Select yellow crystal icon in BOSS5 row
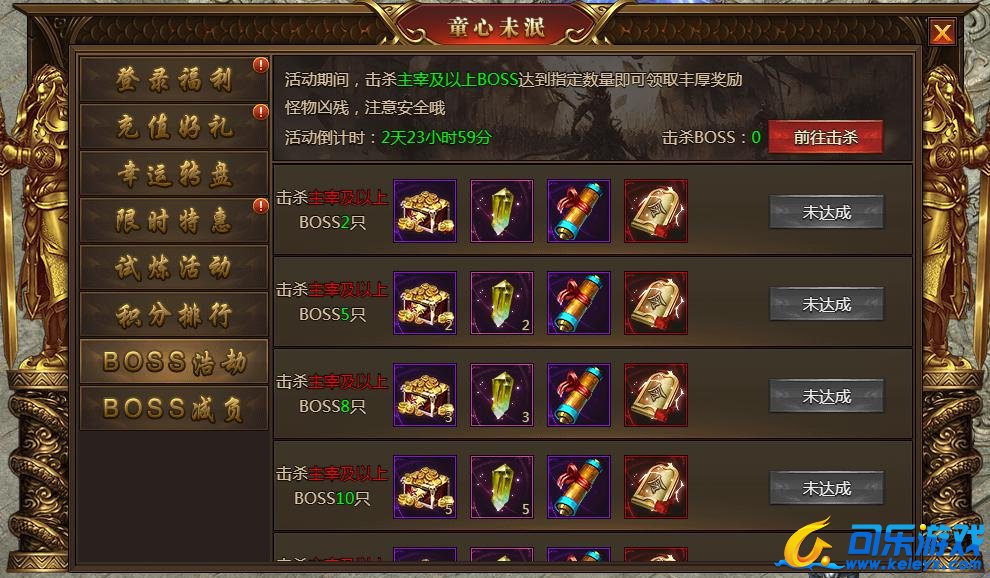 click(x=502, y=303)
